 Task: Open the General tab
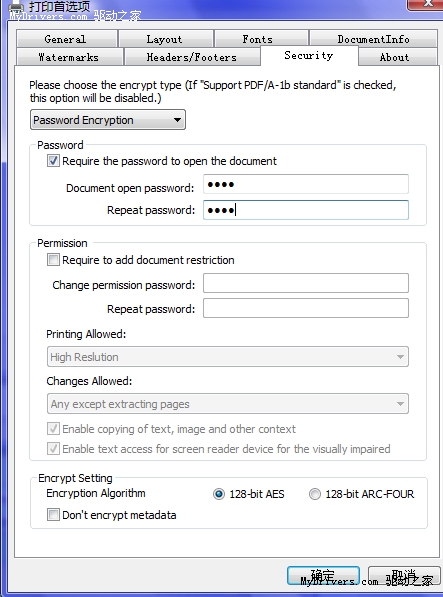tap(67, 38)
